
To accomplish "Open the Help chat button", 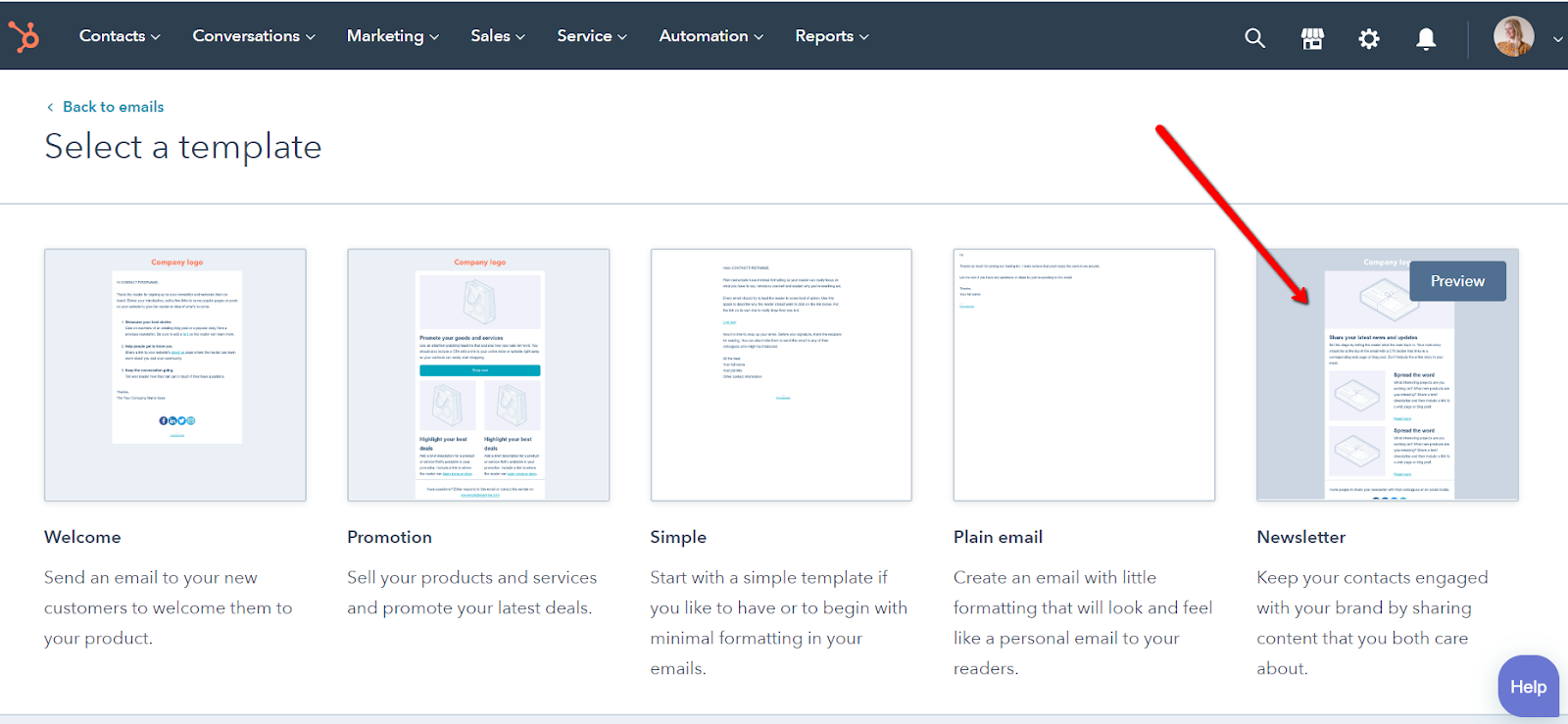I will pyautogui.click(x=1528, y=687).
